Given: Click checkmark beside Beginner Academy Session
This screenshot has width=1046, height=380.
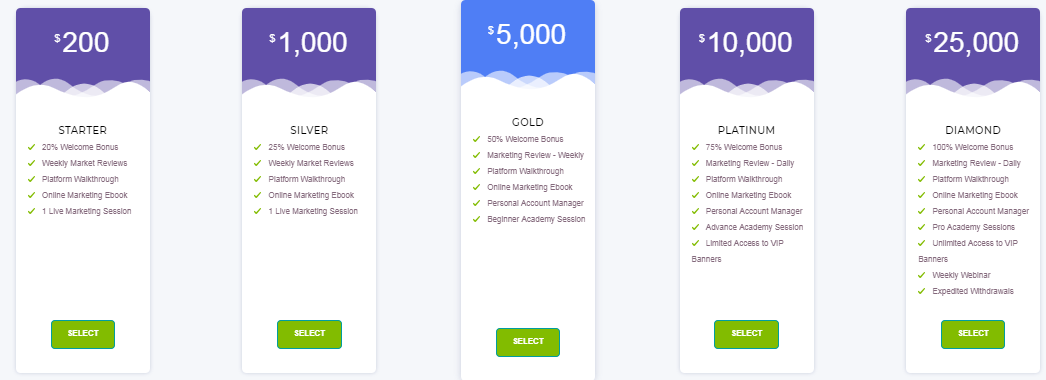Looking at the screenshot, I should [476, 219].
